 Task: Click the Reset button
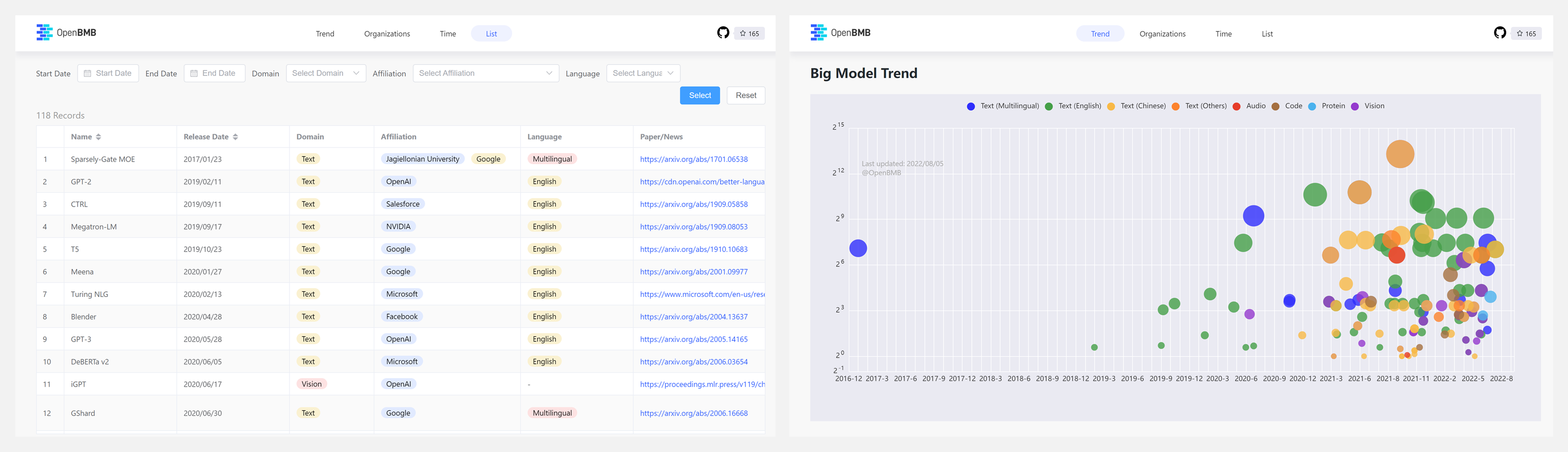(x=745, y=95)
